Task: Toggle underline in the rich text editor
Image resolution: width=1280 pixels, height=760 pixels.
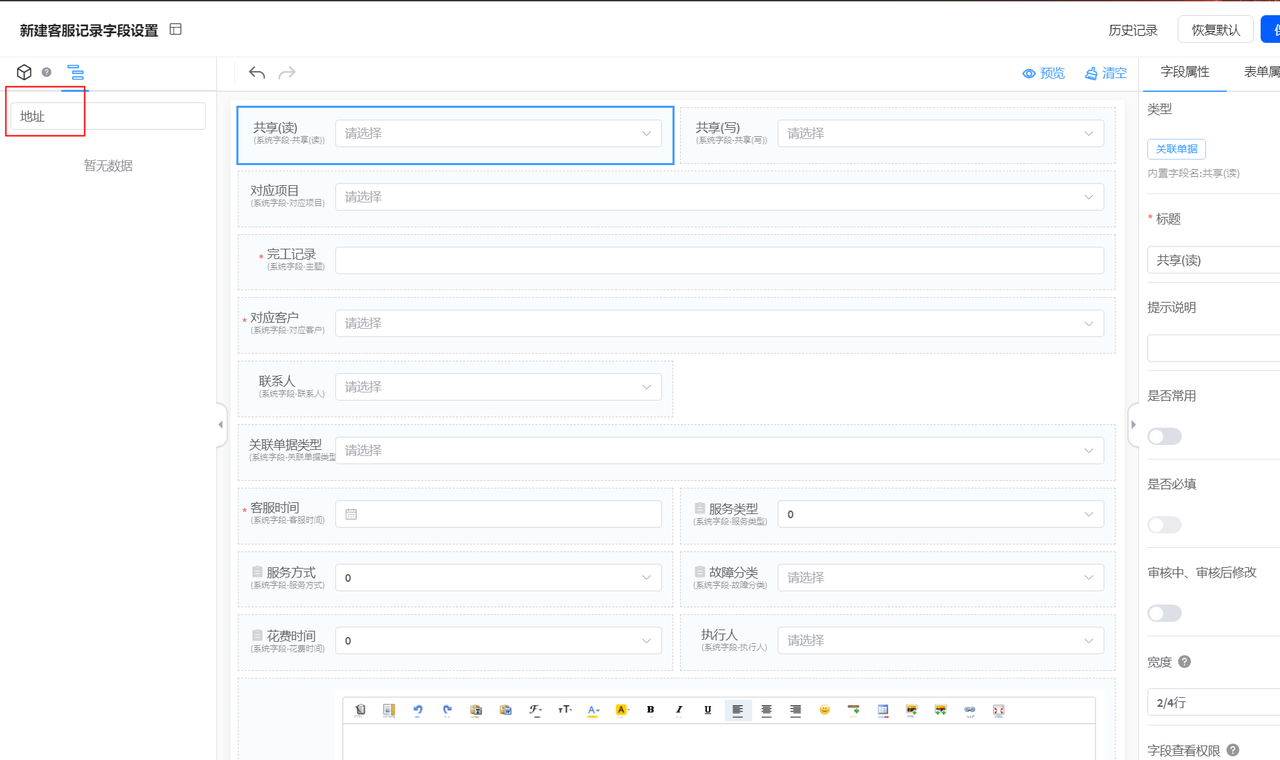Action: [x=708, y=710]
